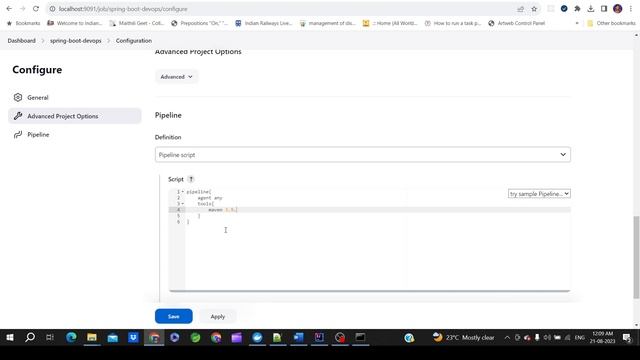Click line number 6 in script editor

point(178,222)
